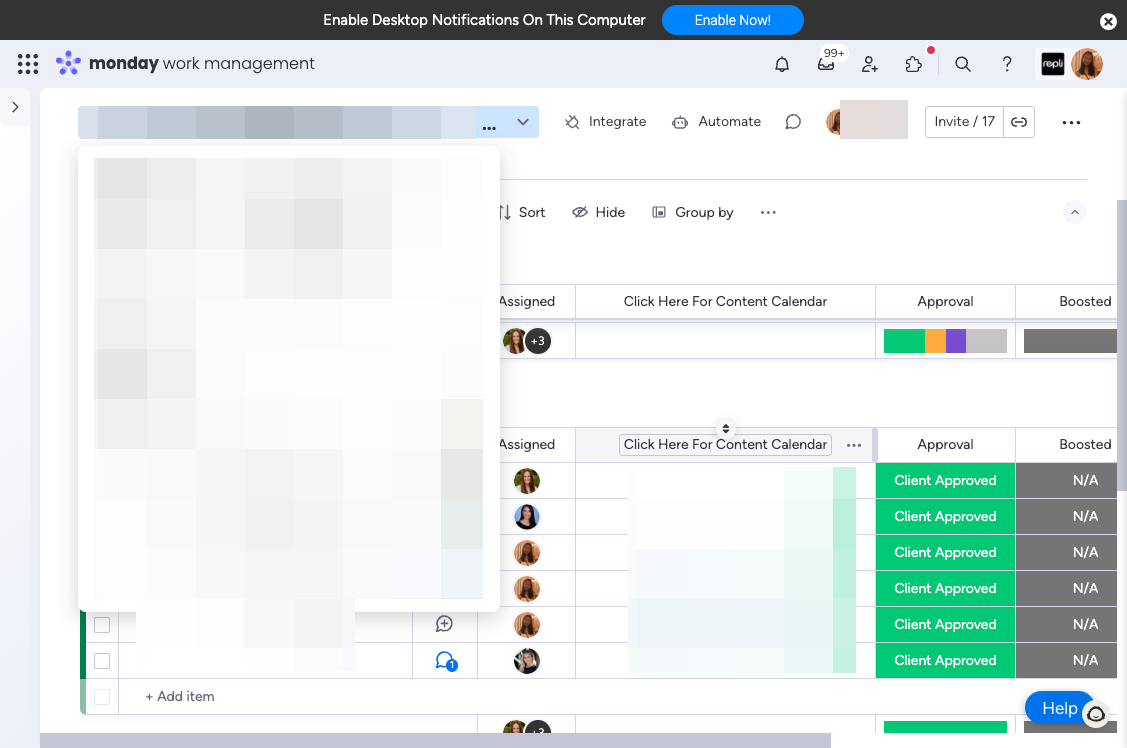The image size is (1127, 748).
Task: Copy the board link icon
Action: coord(1019,122)
